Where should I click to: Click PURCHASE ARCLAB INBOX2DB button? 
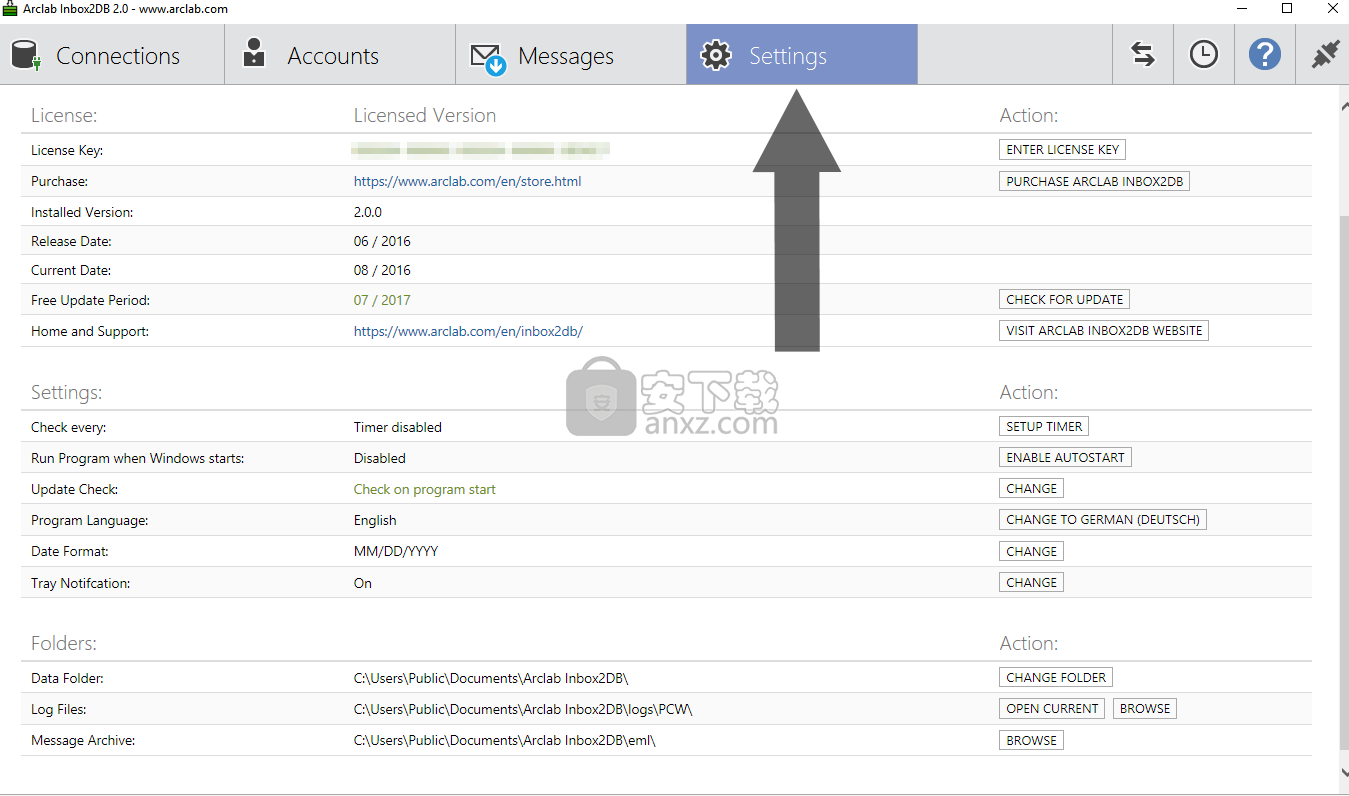(x=1094, y=181)
